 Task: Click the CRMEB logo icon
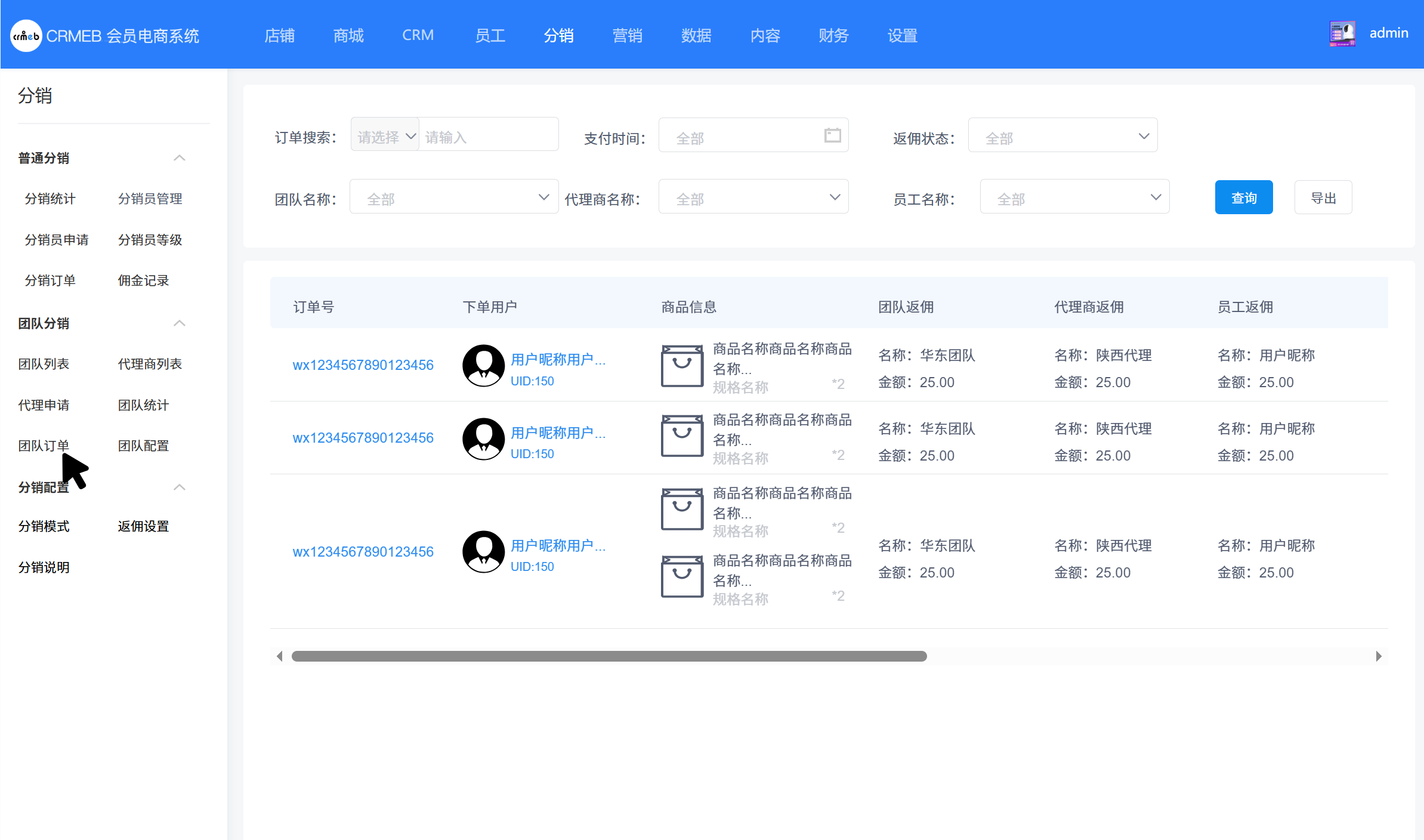tap(26, 36)
